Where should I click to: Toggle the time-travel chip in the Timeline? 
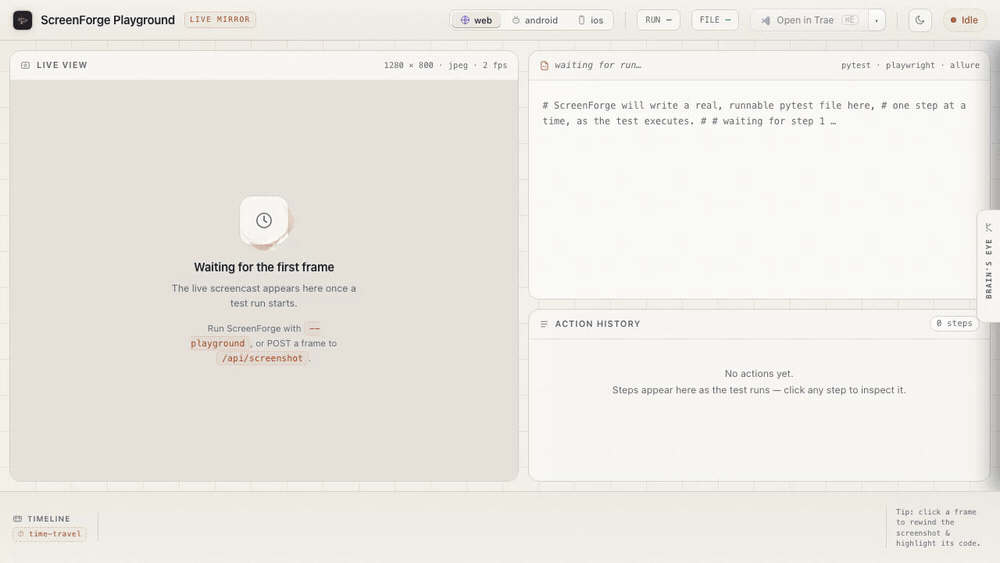click(50, 534)
